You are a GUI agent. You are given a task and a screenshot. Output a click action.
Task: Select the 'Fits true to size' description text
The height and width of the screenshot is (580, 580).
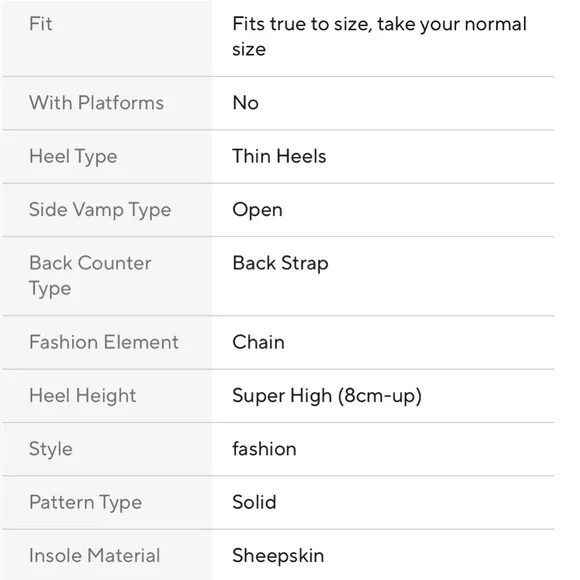pos(379,37)
